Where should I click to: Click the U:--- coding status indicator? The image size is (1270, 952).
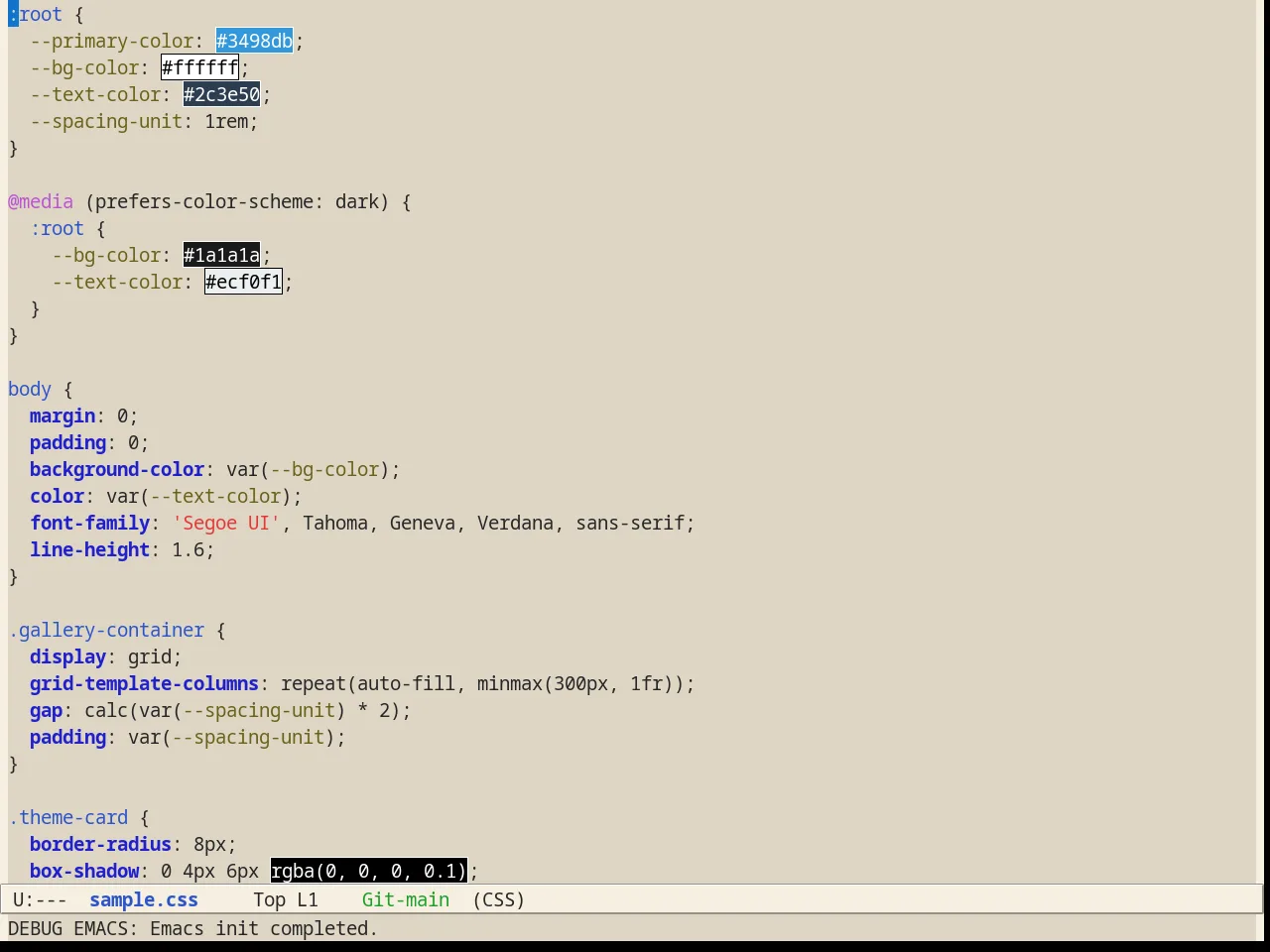40,899
